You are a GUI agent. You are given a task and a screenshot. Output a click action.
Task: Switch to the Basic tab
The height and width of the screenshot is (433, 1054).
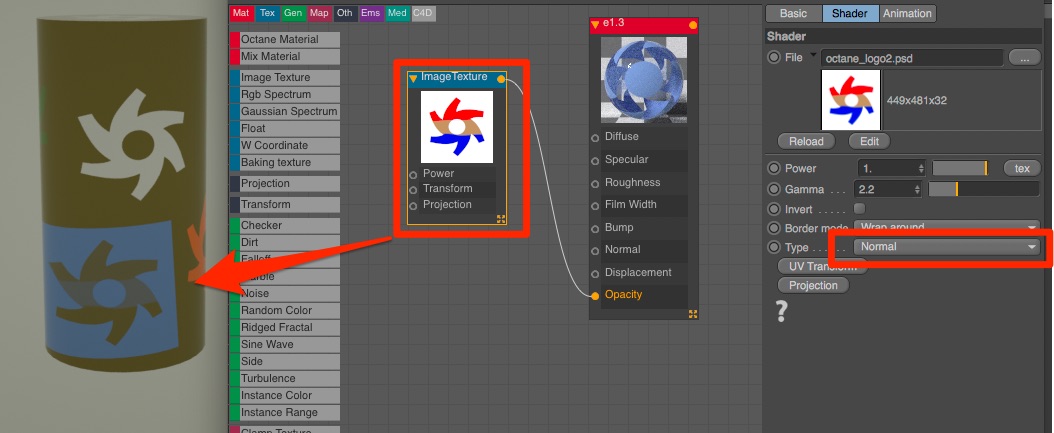pos(793,13)
